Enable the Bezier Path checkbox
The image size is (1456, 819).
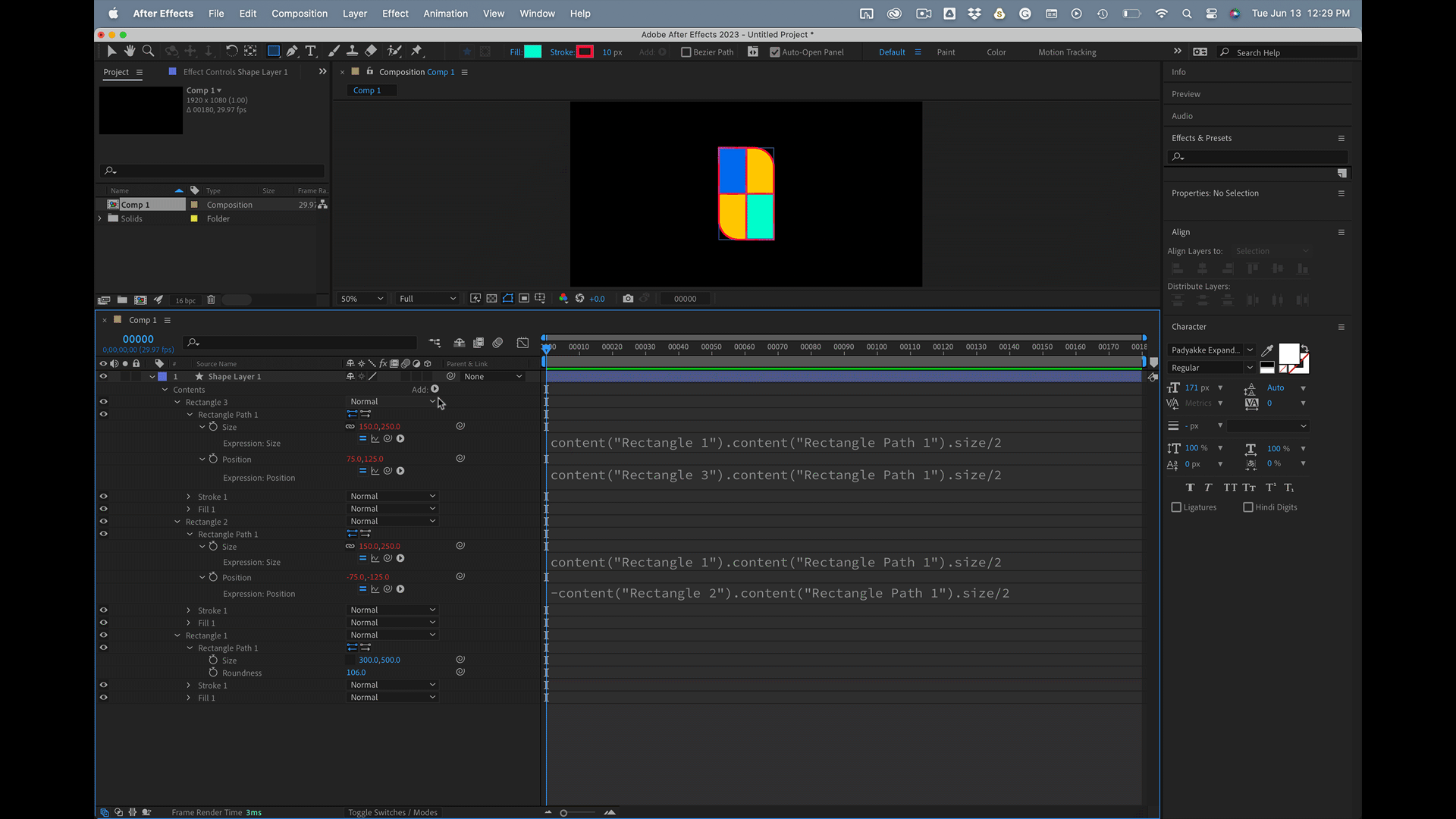pos(686,52)
